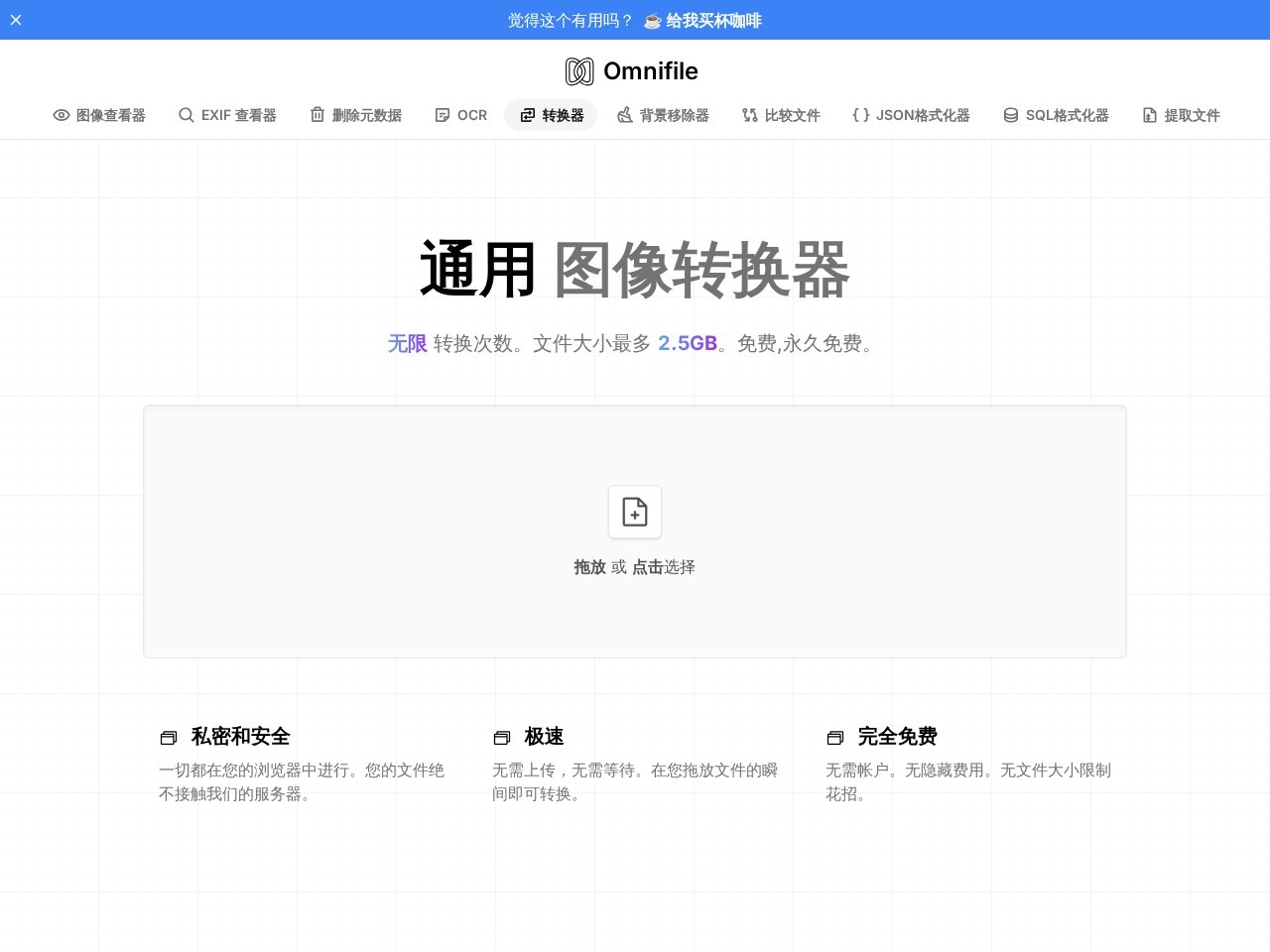Click the Omnifile logo icon

tap(579, 71)
